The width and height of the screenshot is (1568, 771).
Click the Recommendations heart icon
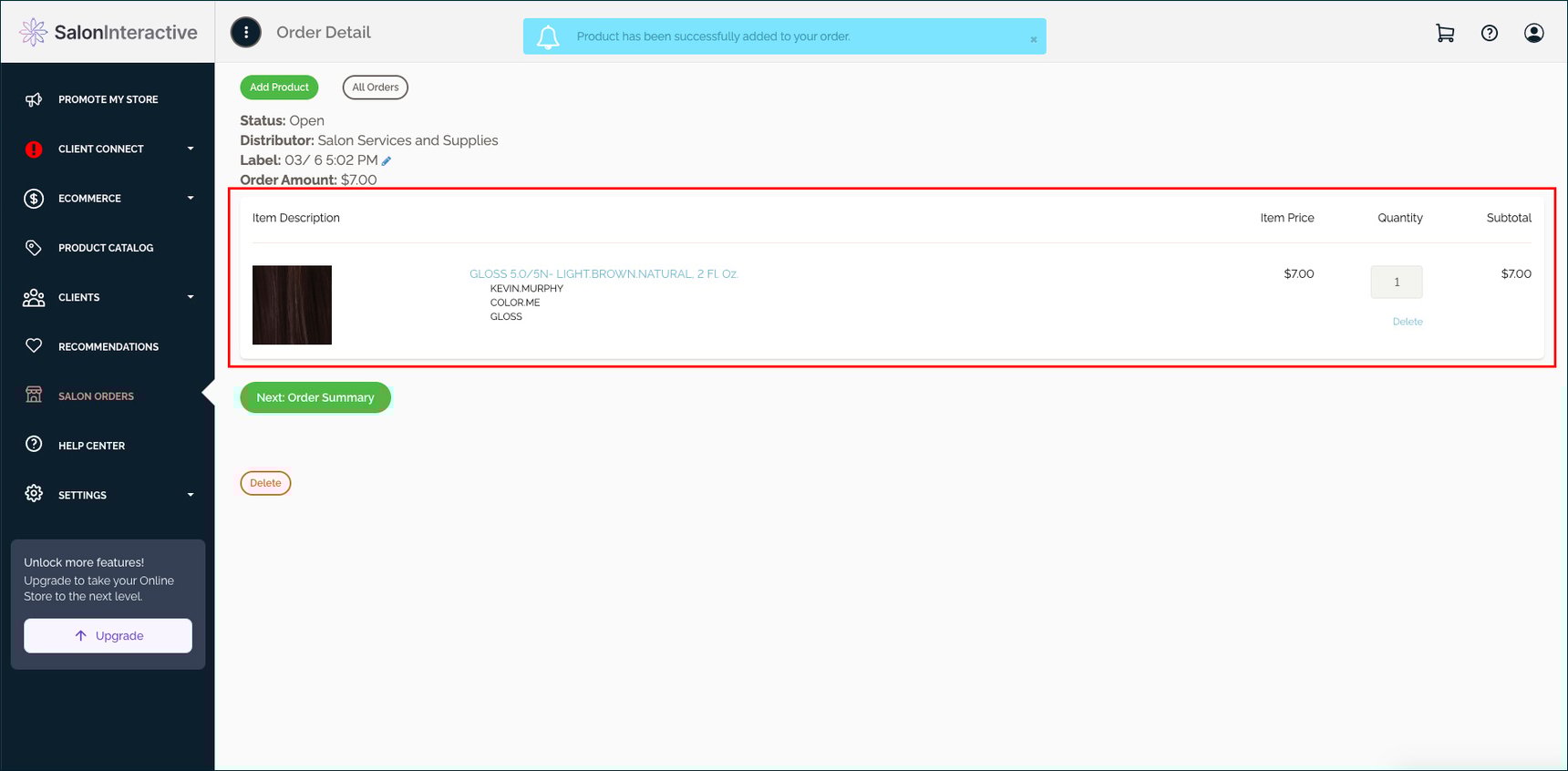click(34, 346)
